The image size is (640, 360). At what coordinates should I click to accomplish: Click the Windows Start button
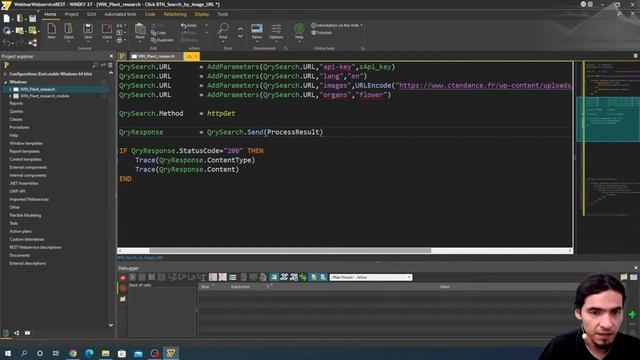click(8, 353)
